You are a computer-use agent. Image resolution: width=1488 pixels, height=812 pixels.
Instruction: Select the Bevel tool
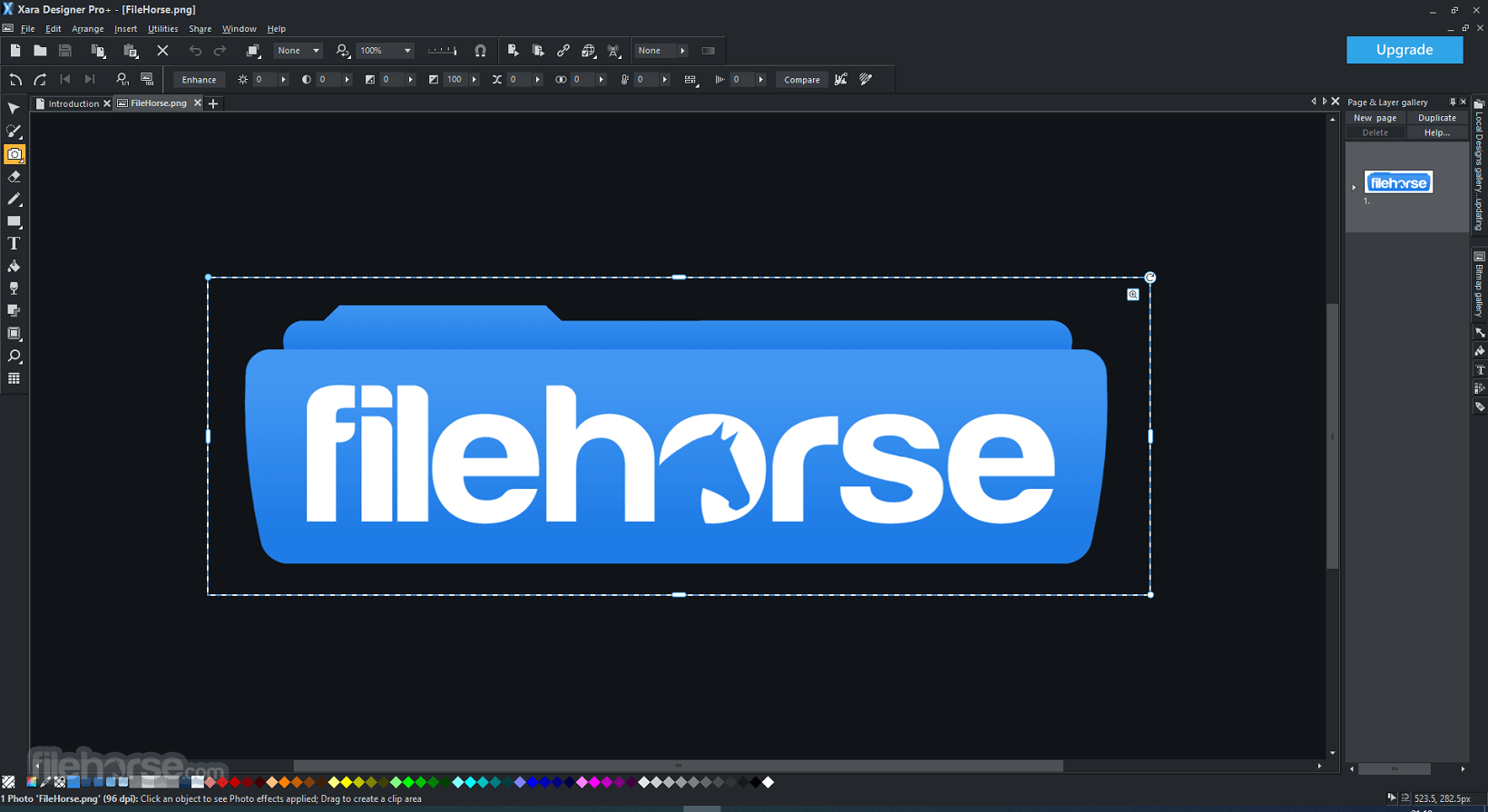pyautogui.click(x=14, y=334)
